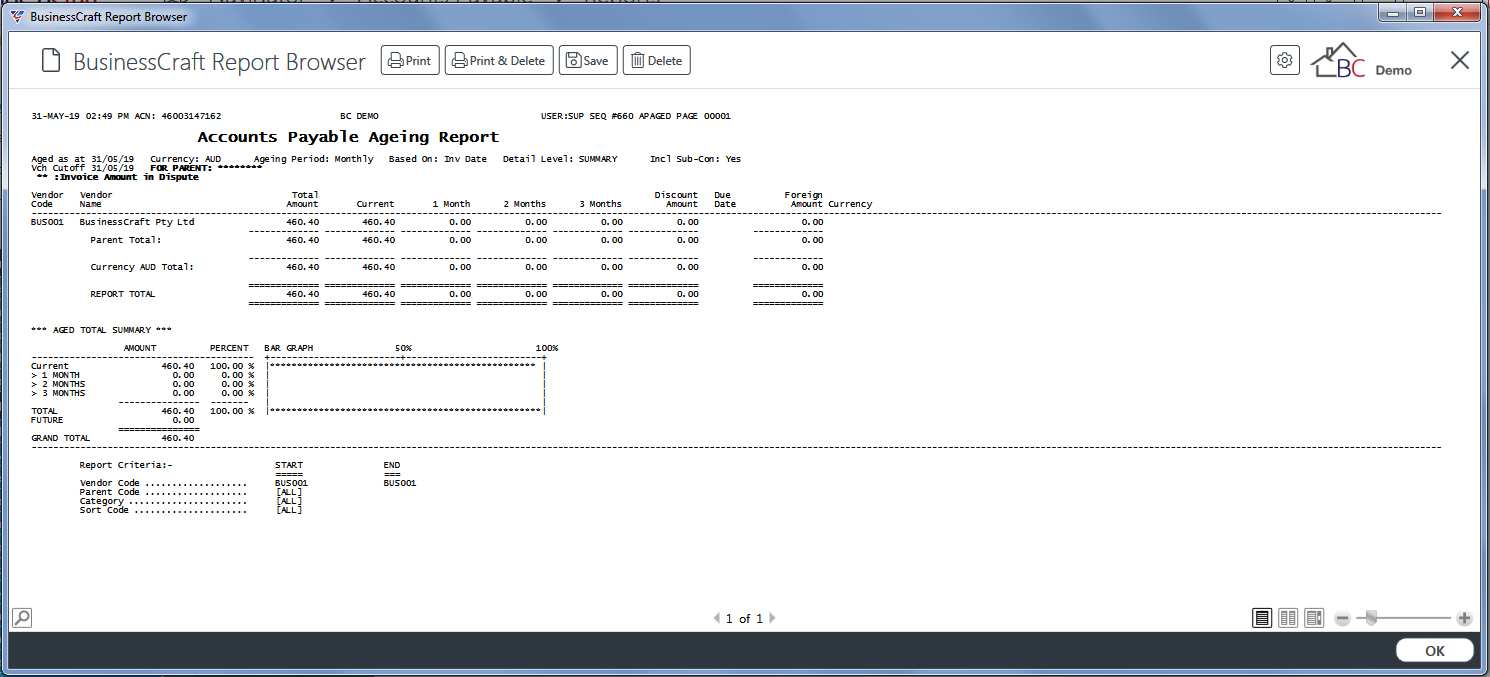Choose Print & Delete
Image resolution: width=1490 pixels, height=677 pixels.
pos(499,61)
